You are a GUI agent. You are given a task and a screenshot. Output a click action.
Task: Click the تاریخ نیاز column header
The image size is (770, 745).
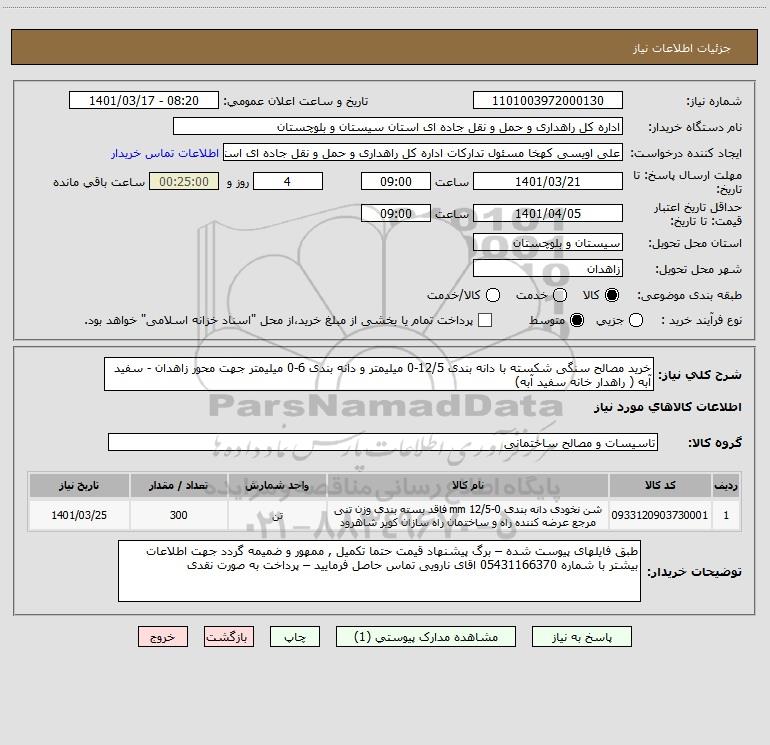point(79,486)
